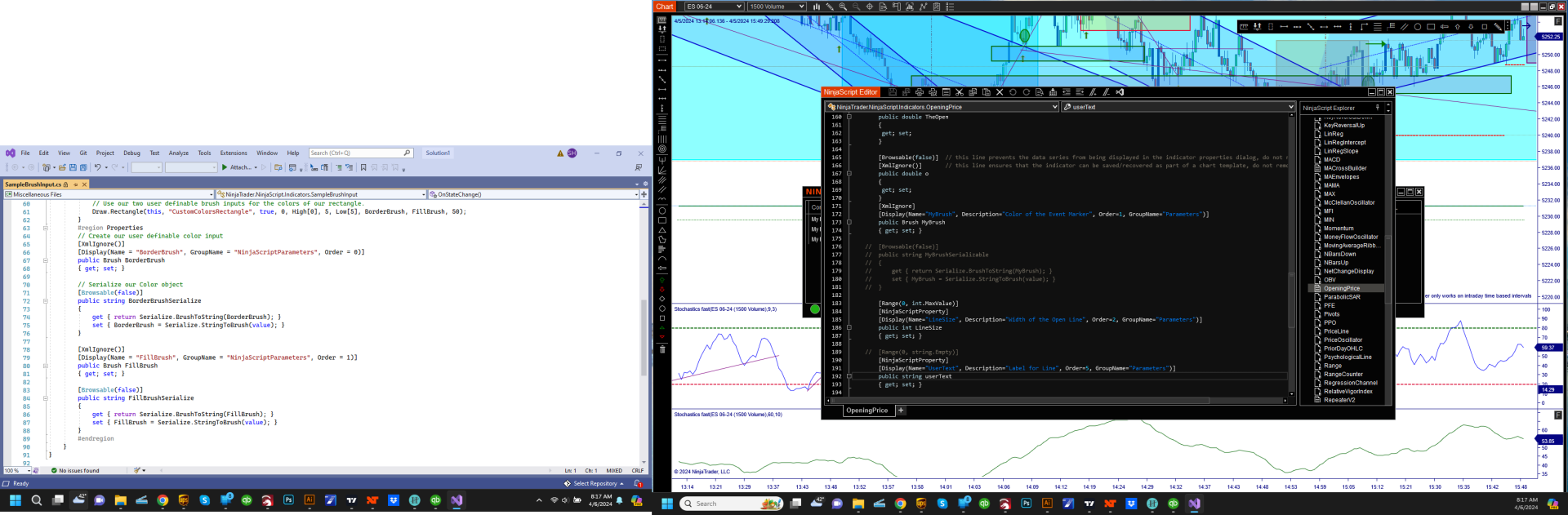Select the triangle tool in left chart sidebar

tap(662, 230)
